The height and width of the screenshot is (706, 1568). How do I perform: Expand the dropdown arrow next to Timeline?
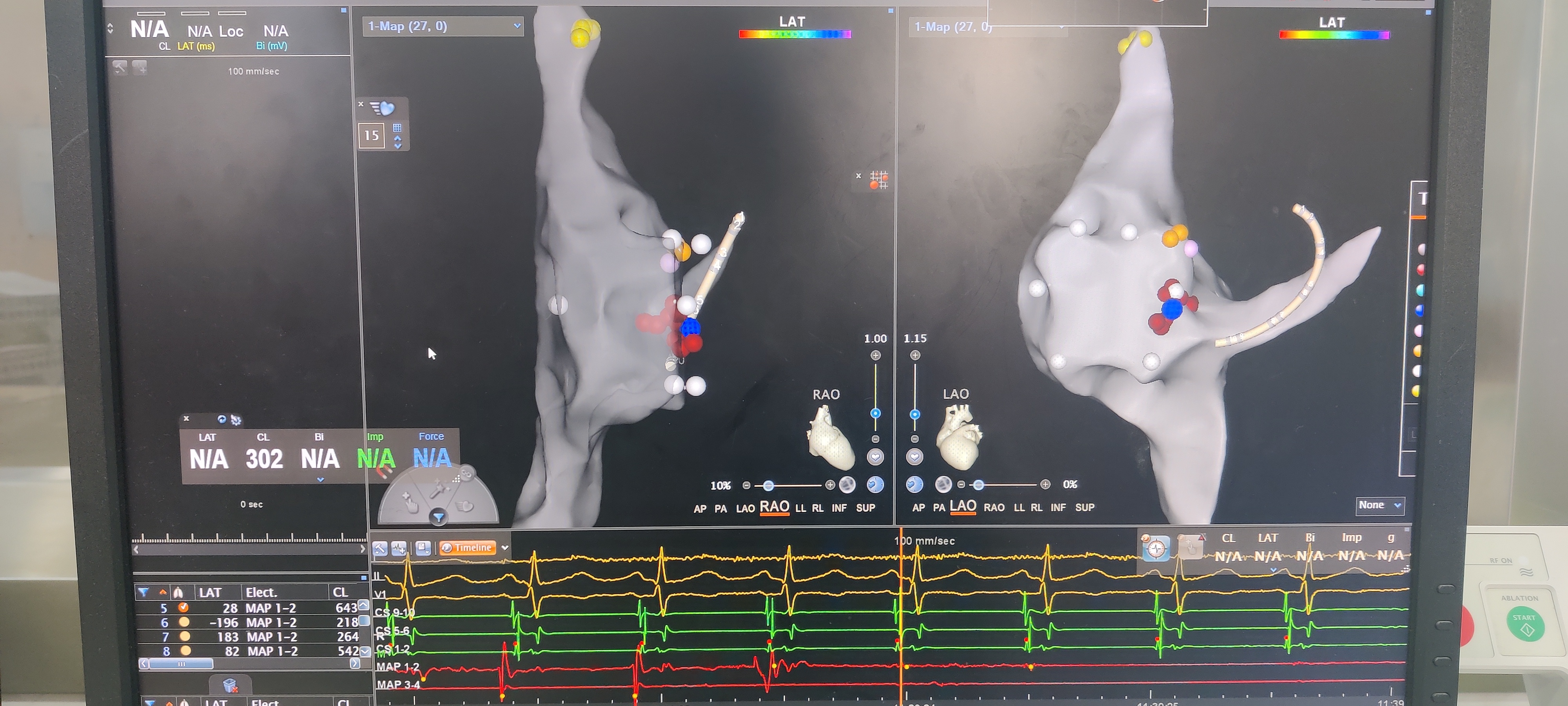pos(505,548)
